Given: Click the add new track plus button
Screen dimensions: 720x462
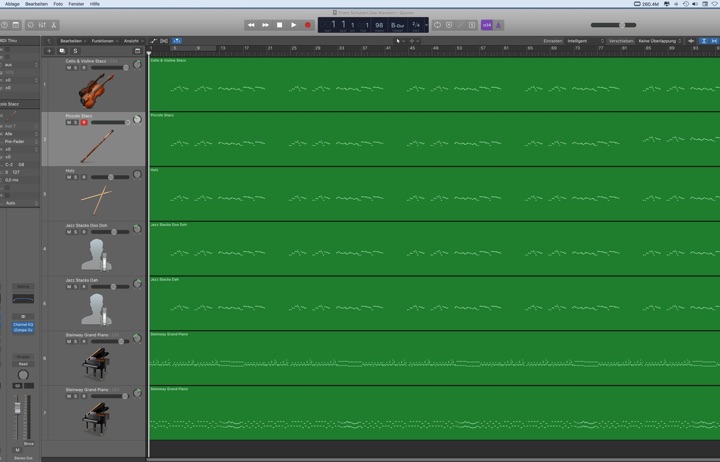Looking at the screenshot, I should tap(49, 51).
